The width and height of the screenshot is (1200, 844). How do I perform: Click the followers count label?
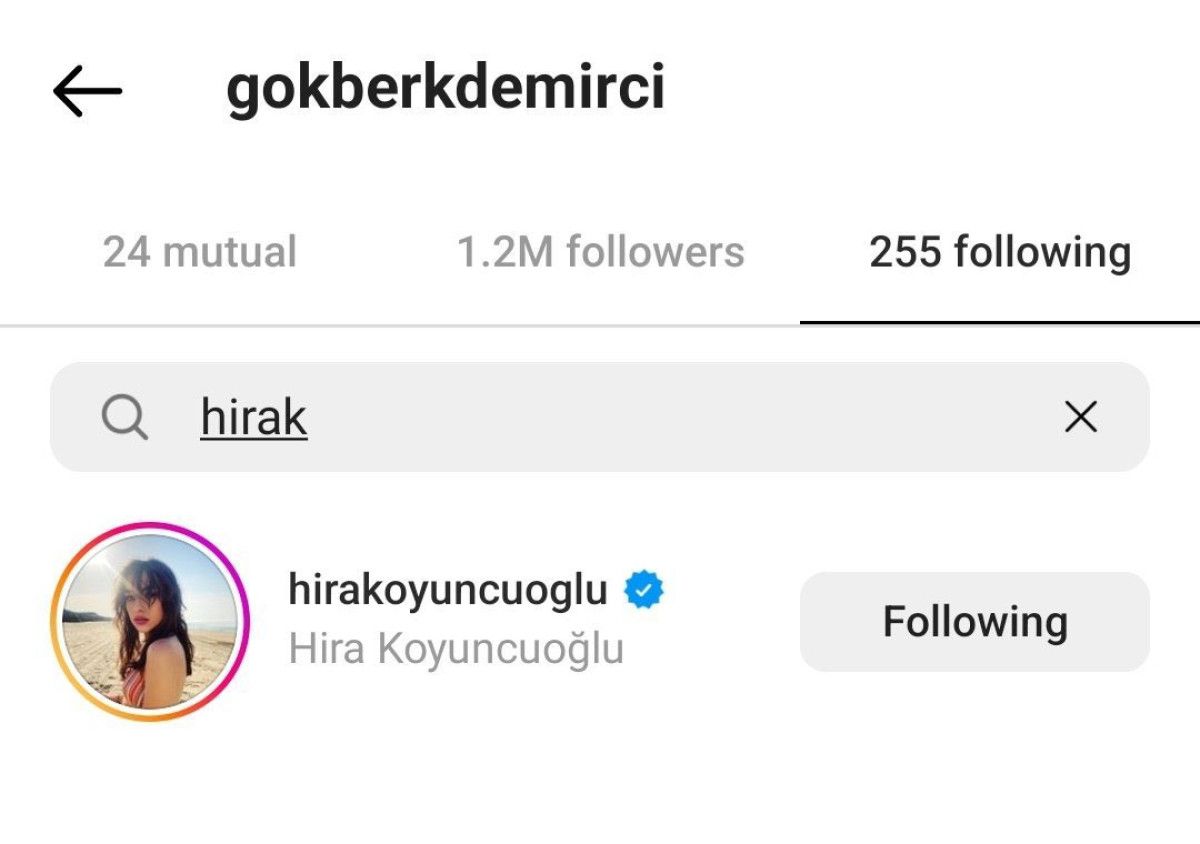click(x=600, y=252)
